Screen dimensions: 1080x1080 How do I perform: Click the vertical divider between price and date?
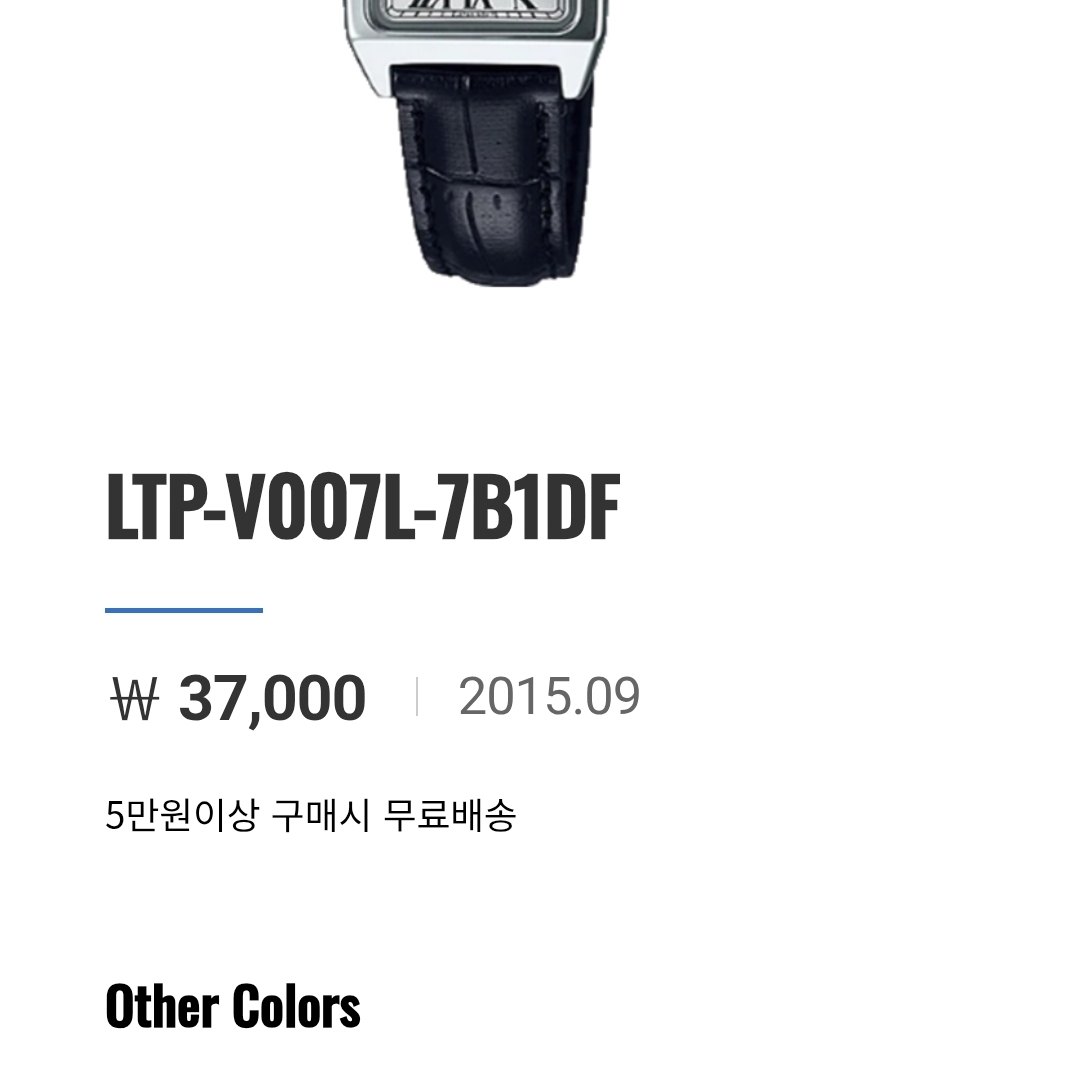pyautogui.click(x=417, y=696)
